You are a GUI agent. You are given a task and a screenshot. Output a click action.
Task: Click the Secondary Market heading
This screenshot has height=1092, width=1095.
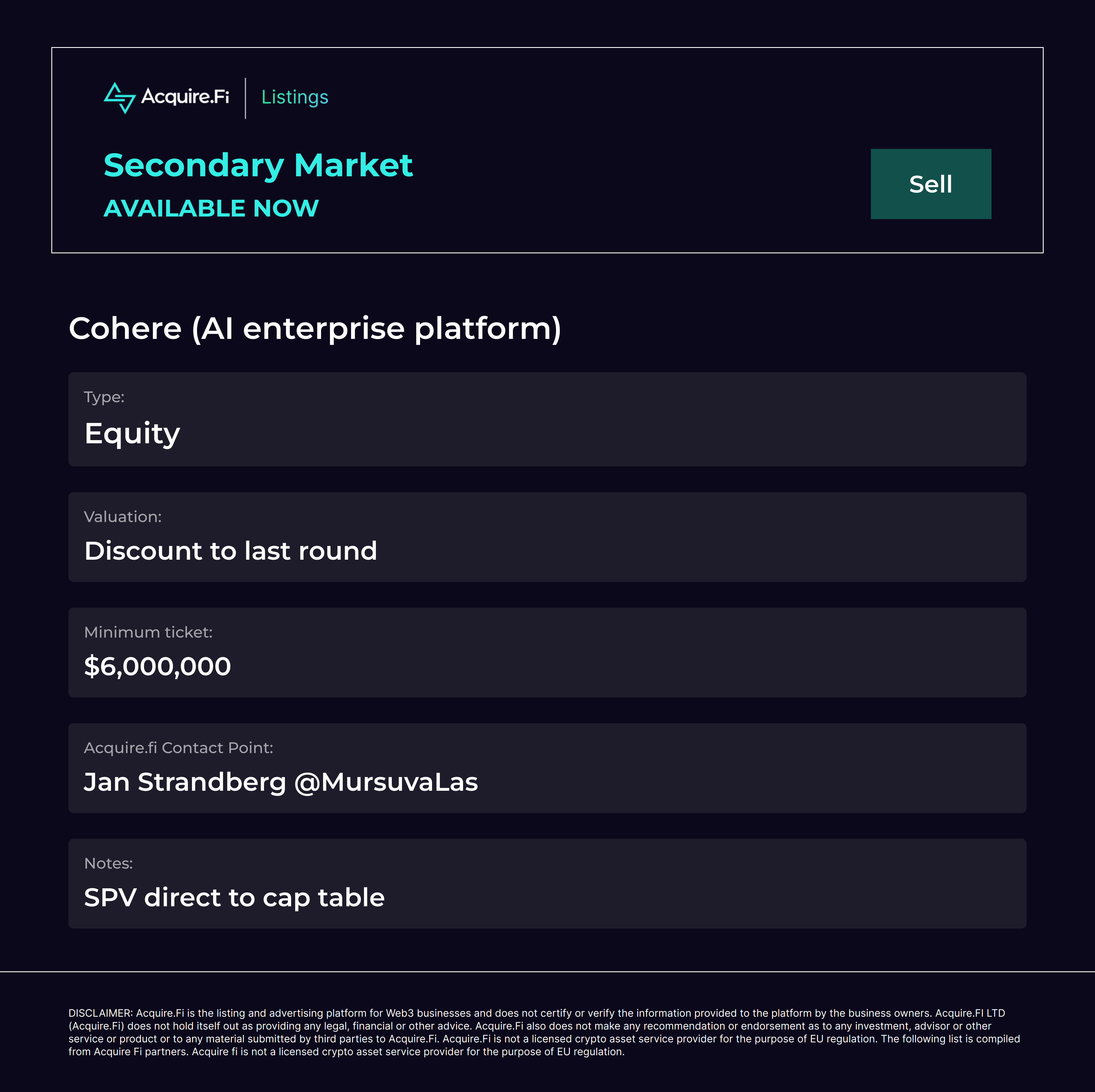pos(258,165)
